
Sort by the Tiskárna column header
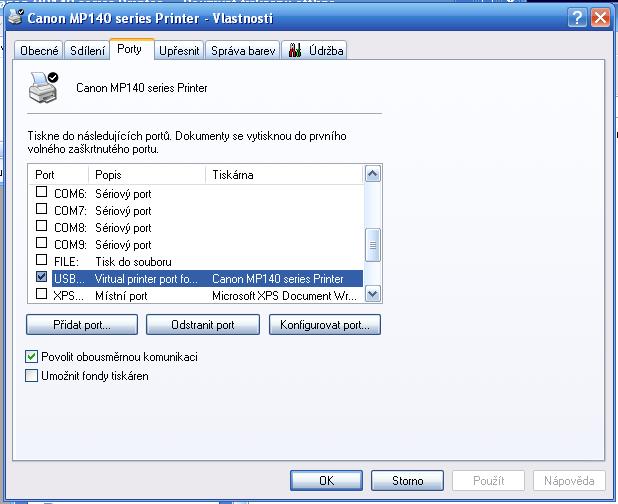(284, 175)
